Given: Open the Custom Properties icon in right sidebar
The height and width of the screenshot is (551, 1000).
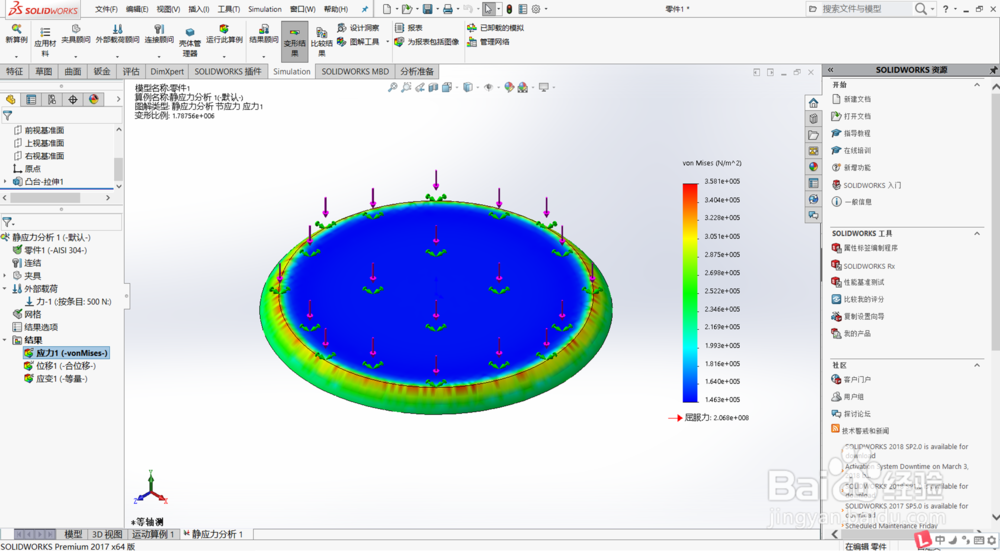Looking at the screenshot, I should click(x=813, y=183).
